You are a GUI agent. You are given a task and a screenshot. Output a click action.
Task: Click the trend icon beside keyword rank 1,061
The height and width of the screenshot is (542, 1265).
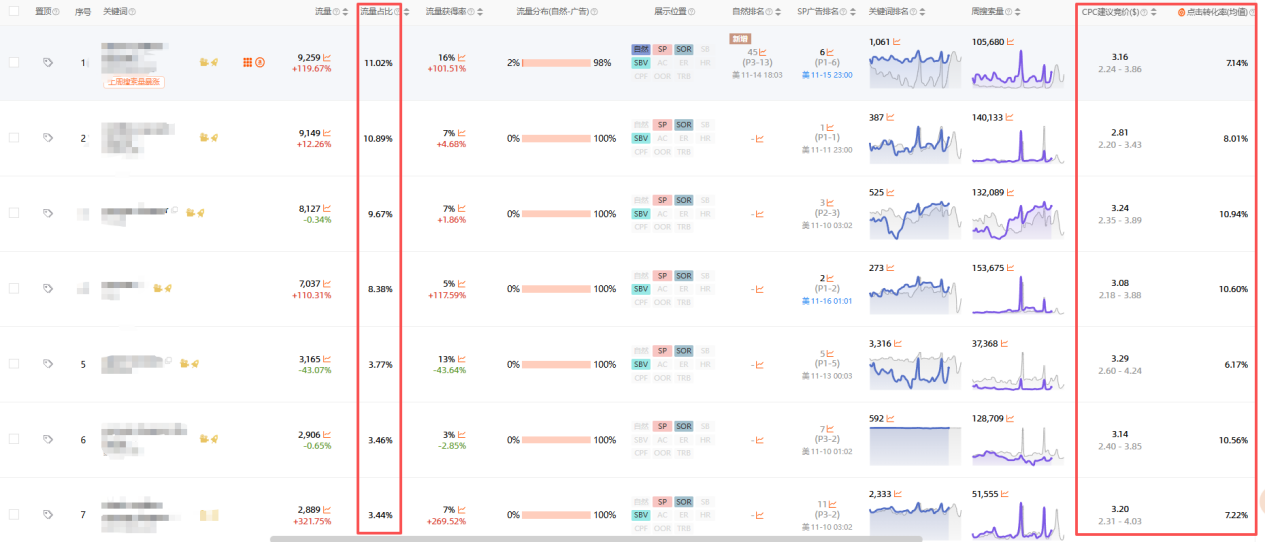896,42
